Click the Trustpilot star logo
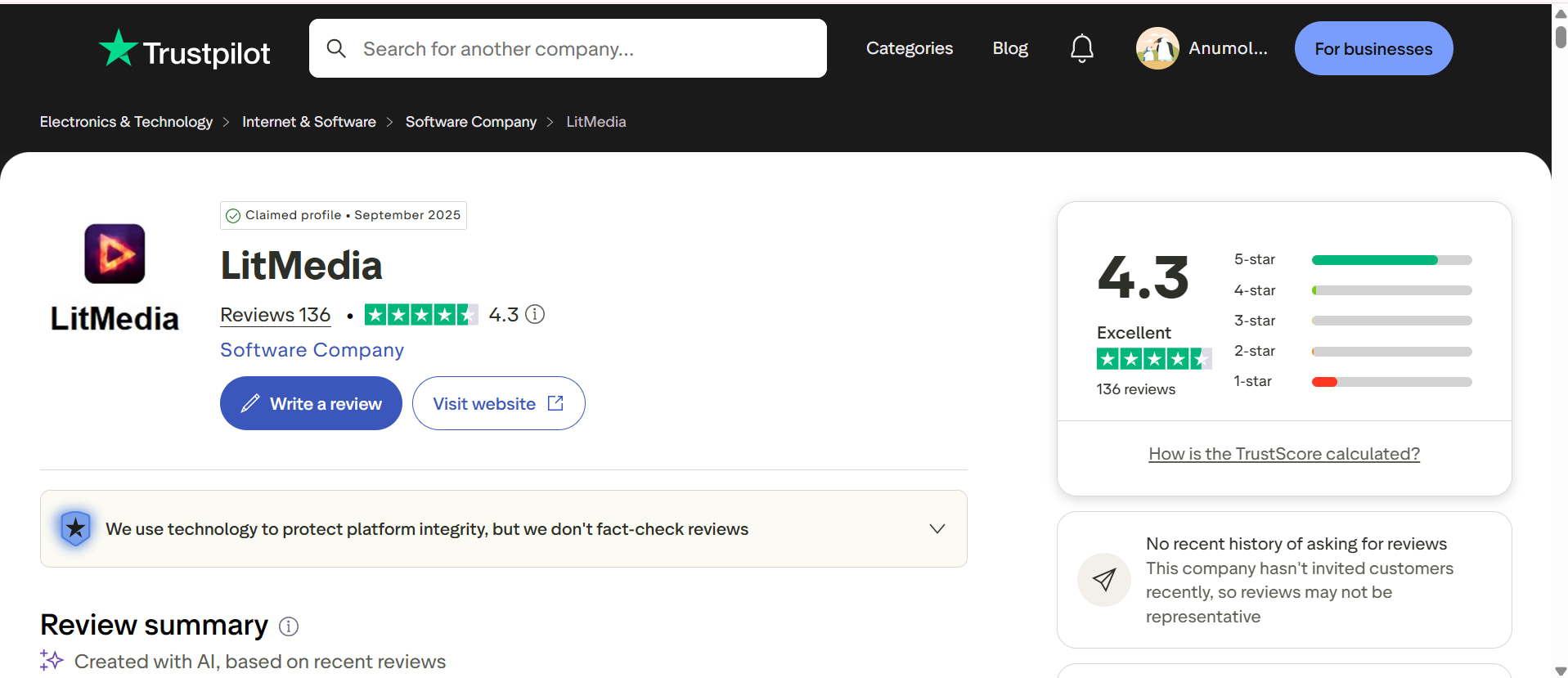This screenshot has height=678, width=1568. pos(118,48)
